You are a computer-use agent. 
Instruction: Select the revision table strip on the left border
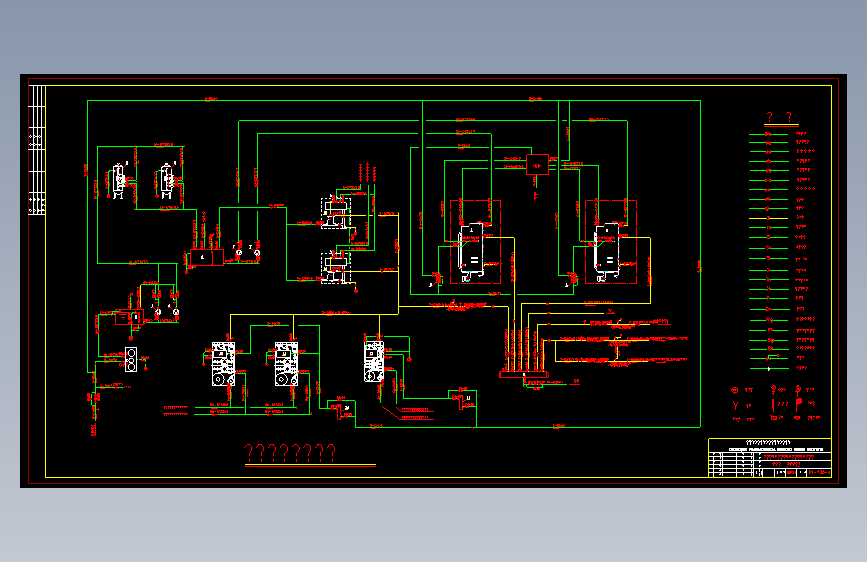[36, 150]
